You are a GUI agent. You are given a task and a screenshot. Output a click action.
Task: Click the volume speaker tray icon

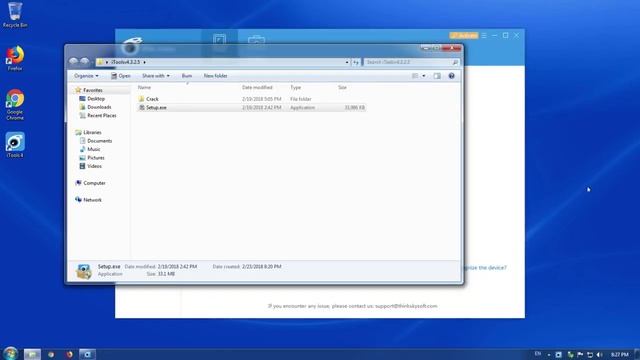pyautogui.click(x=599, y=355)
